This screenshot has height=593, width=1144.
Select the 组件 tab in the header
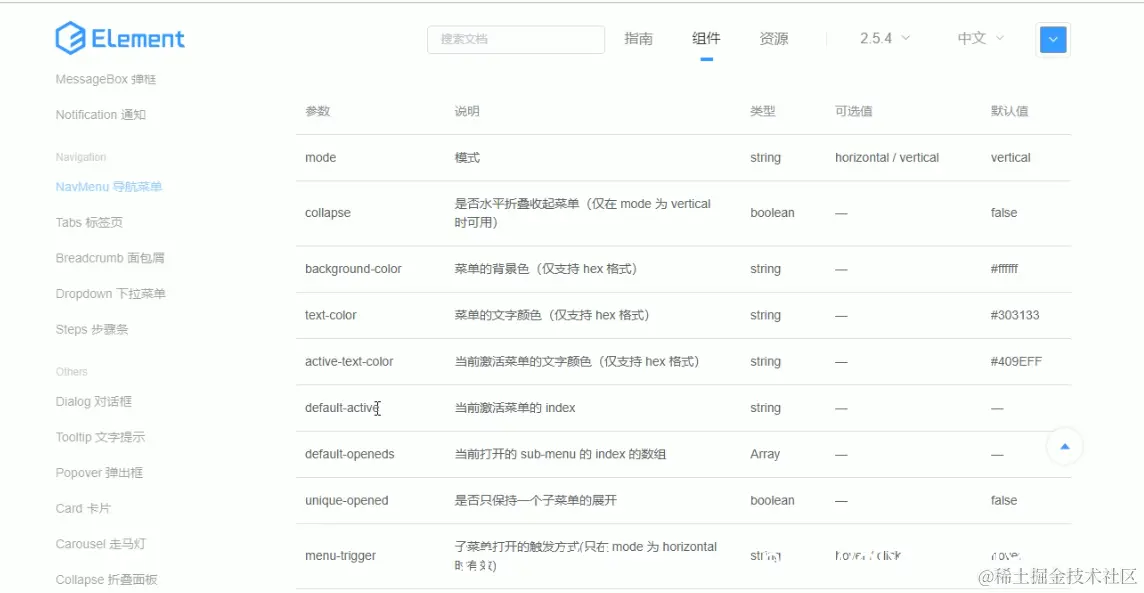click(706, 38)
